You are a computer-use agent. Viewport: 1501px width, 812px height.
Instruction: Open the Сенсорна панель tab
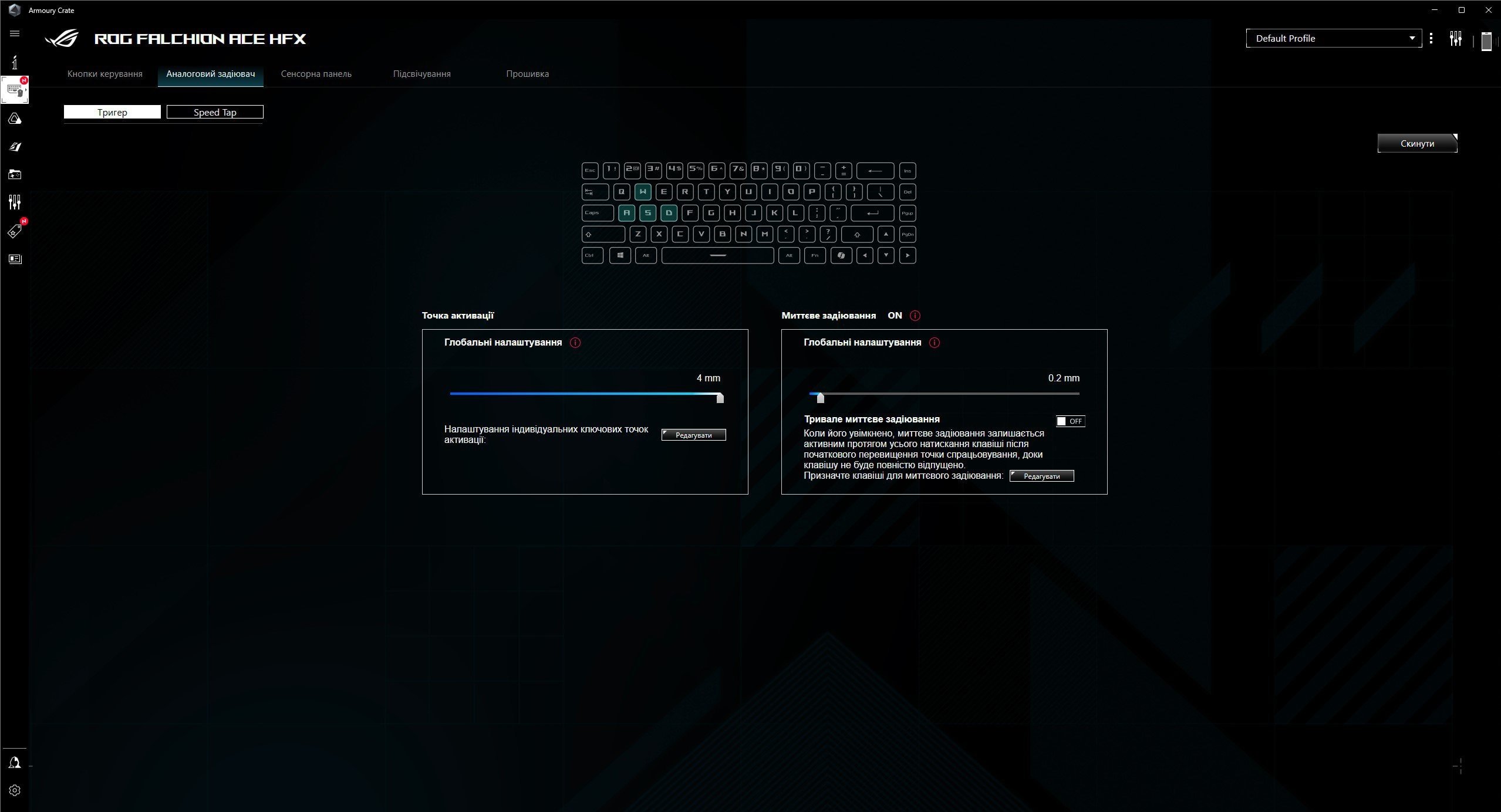(316, 74)
